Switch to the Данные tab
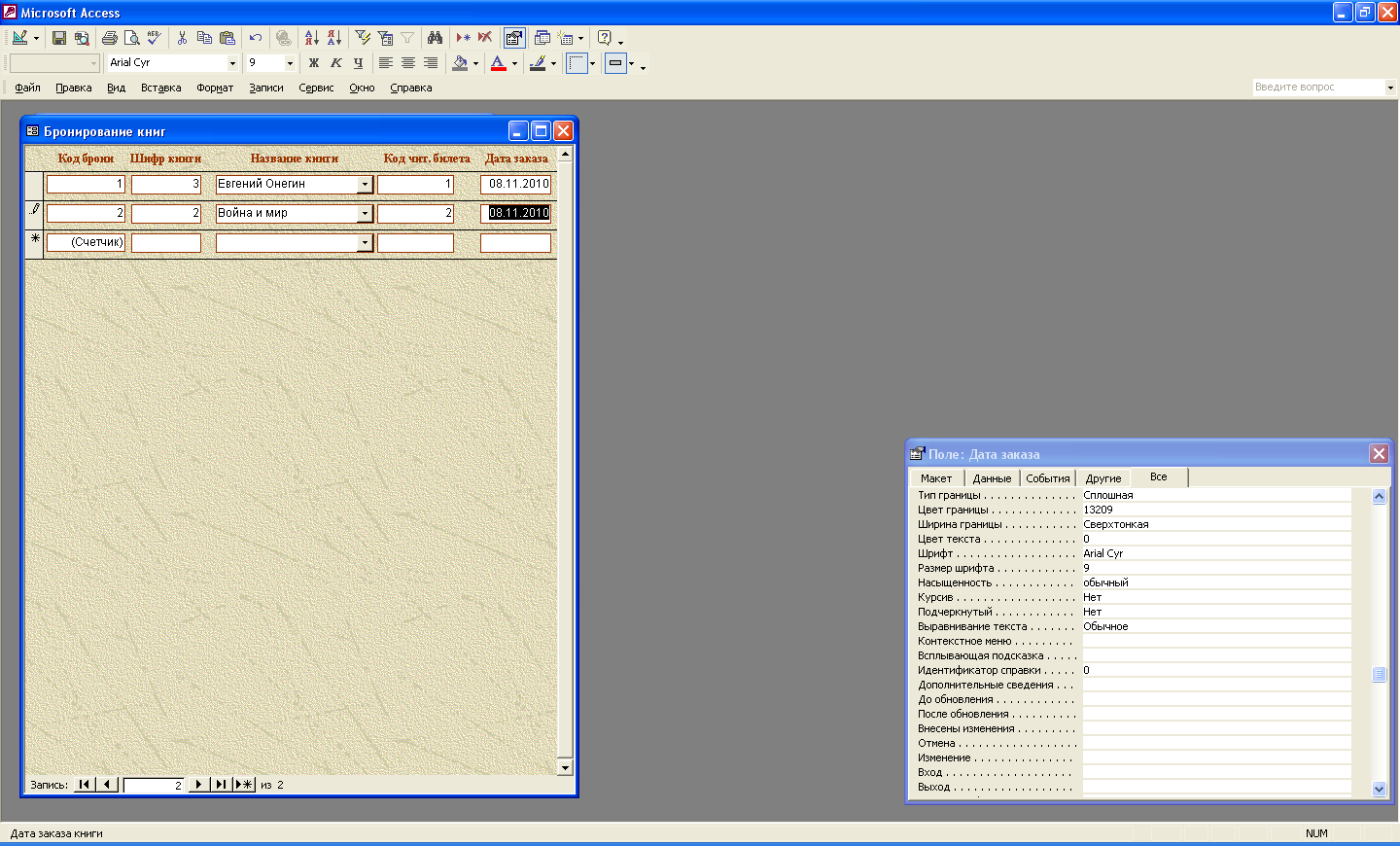The image size is (1400, 846). pyautogui.click(x=992, y=478)
